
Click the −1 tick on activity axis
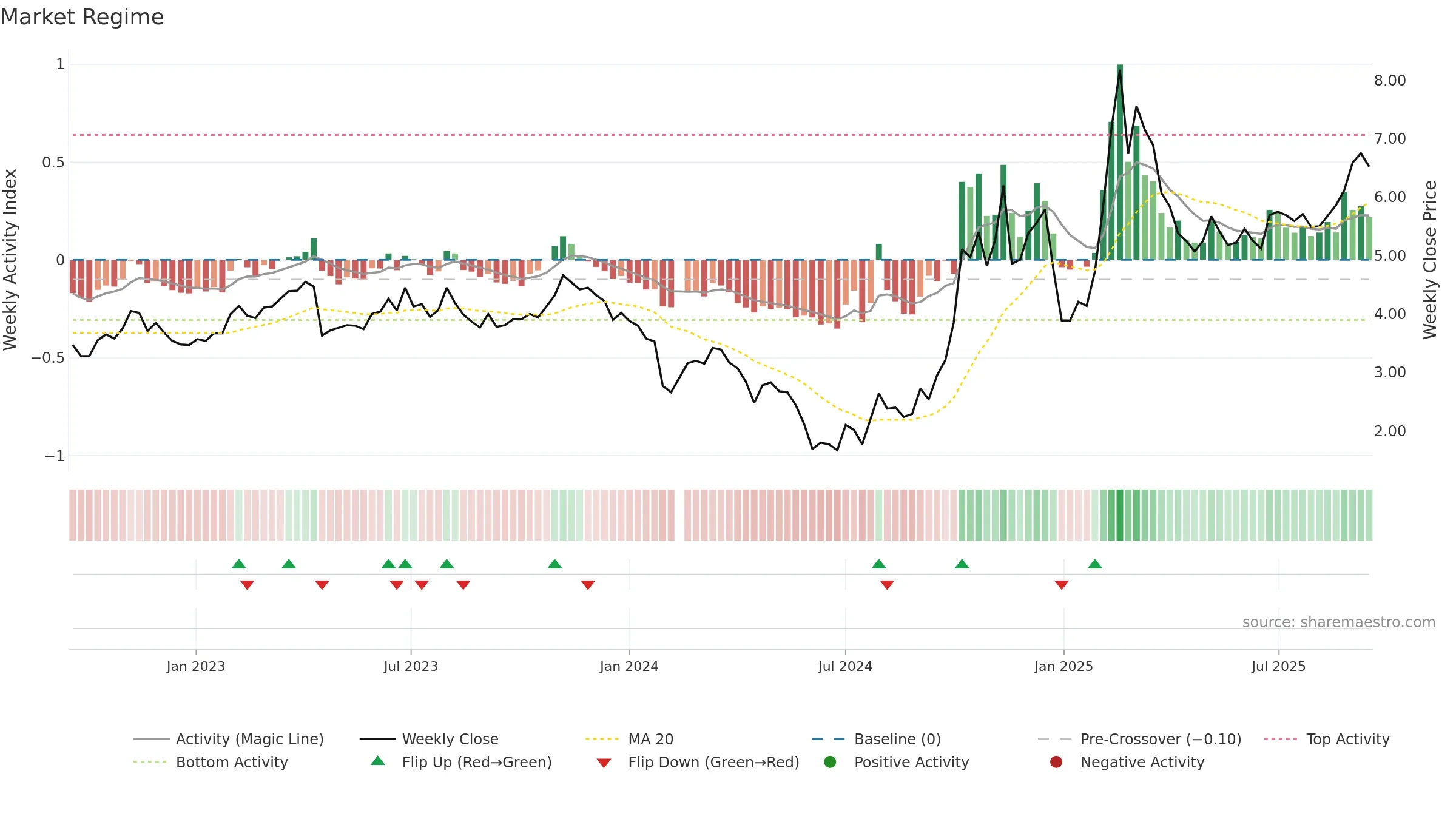(x=54, y=456)
